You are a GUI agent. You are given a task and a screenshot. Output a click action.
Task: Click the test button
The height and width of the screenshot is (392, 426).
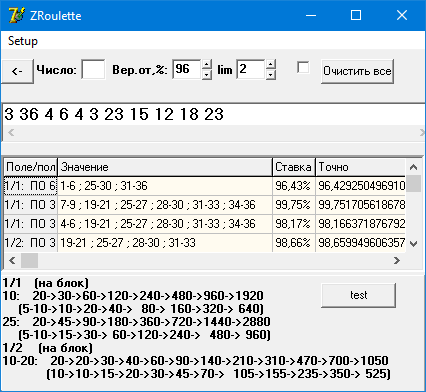point(359,295)
